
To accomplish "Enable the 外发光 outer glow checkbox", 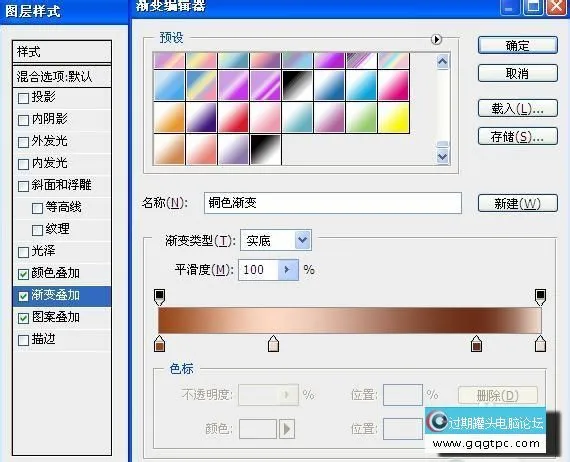I will click(x=23, y=142).
